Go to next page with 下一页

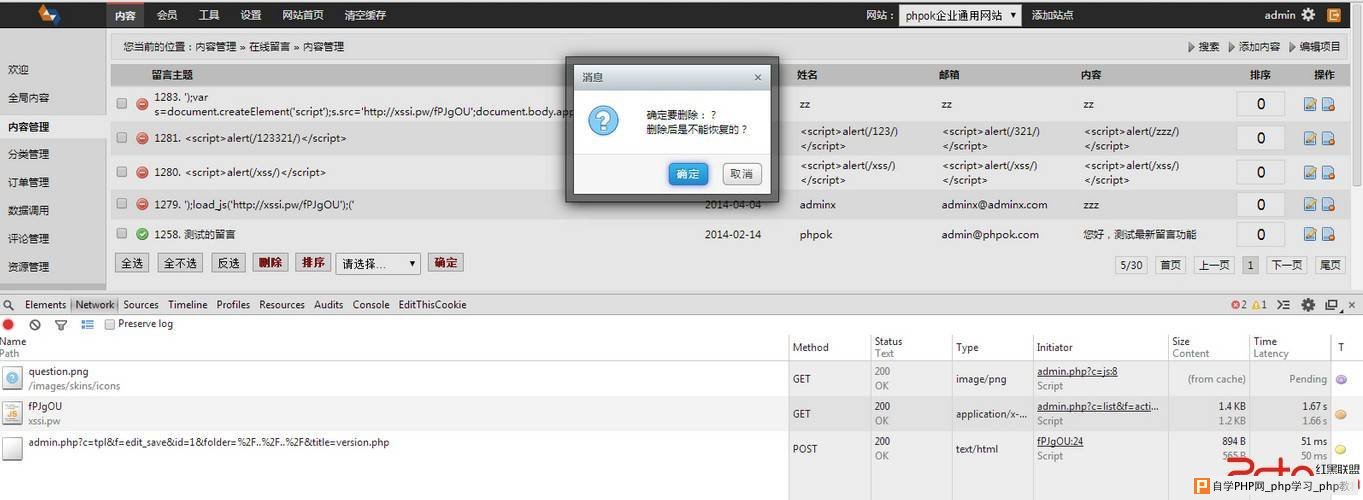(x=1287, y=265)
